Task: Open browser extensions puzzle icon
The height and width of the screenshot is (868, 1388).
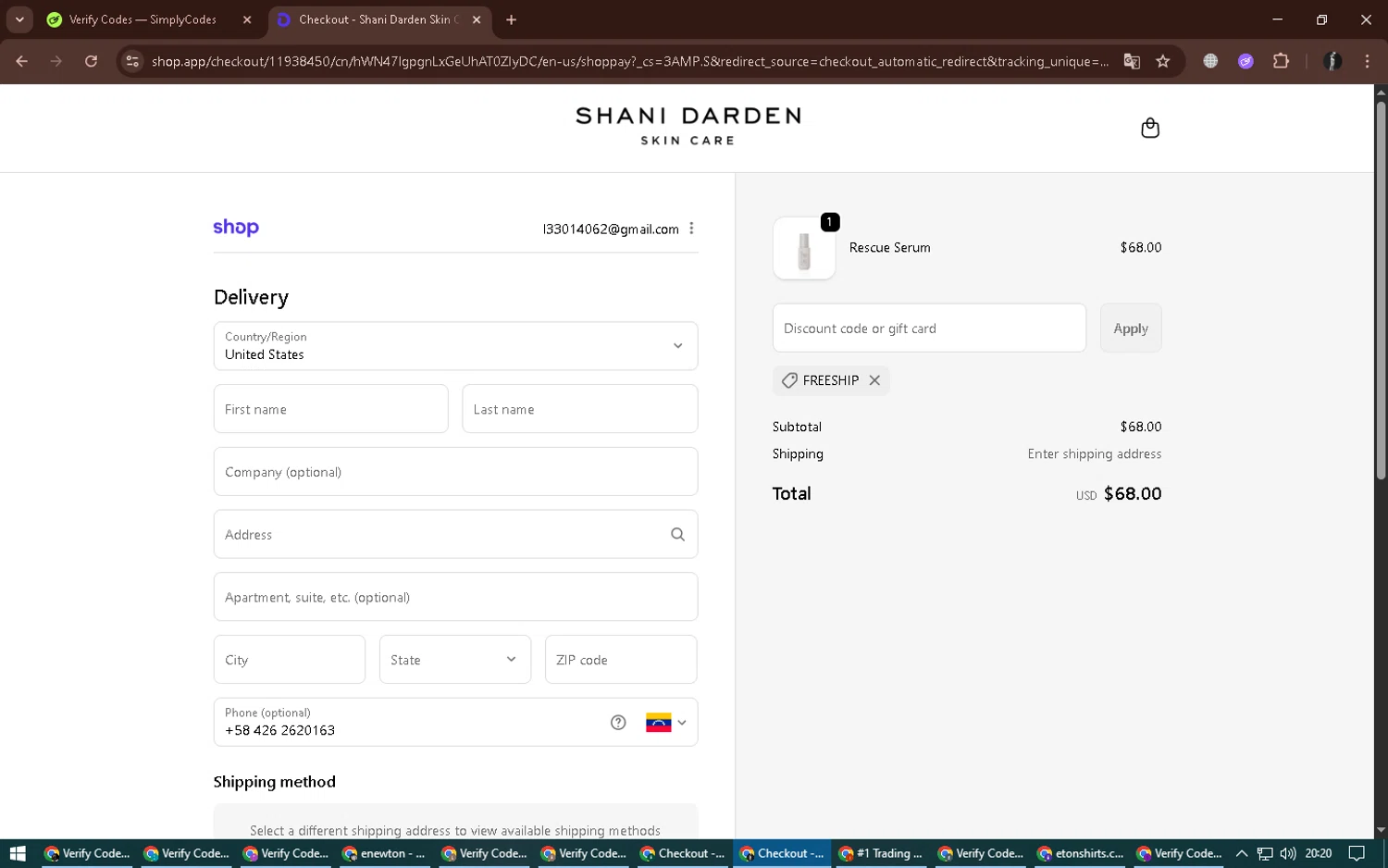Action: (x=1281, y=61)
